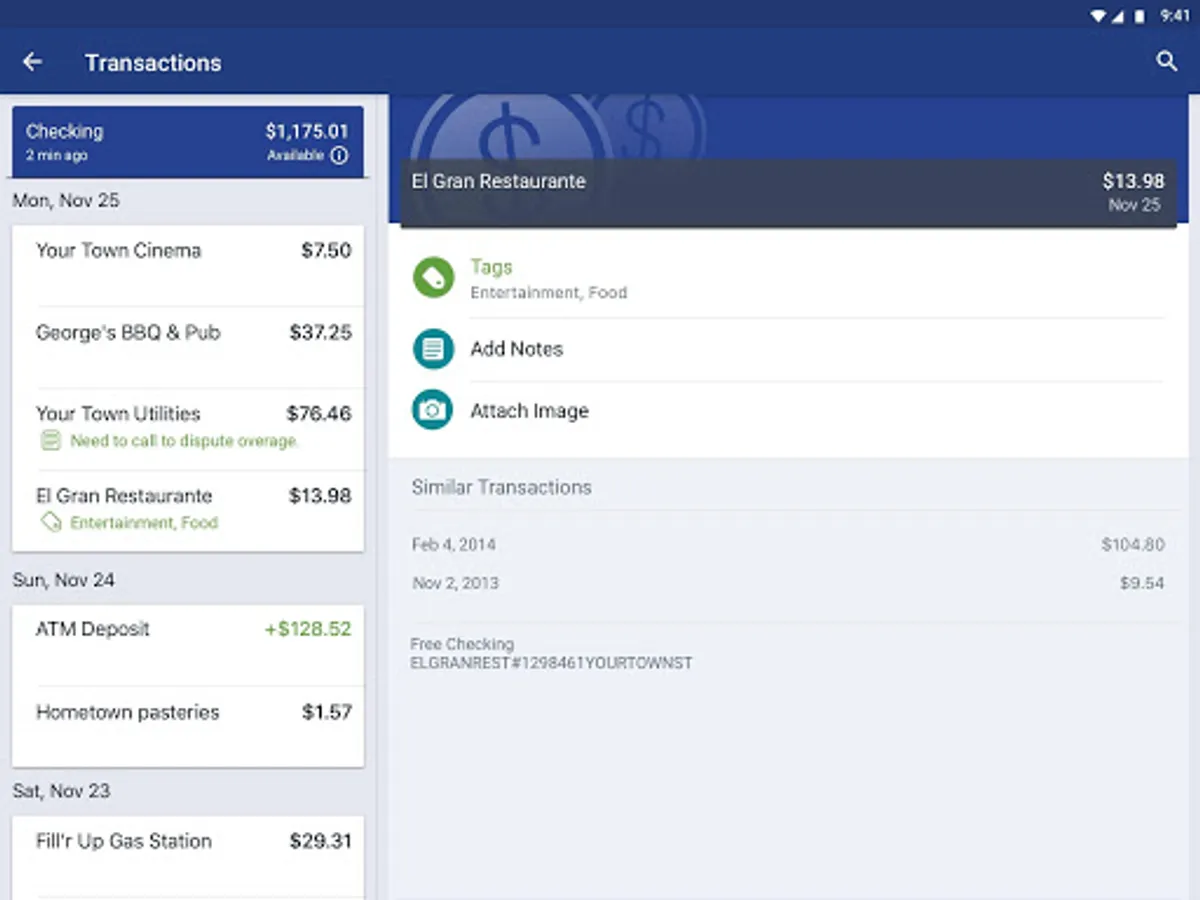Click the $29.31 gas station amount
This screenshot has width=1200, height=900.
click(x=320, y=841)
